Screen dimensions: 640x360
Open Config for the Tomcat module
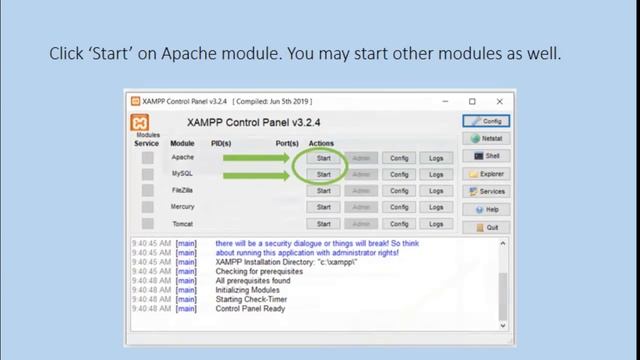(399, 224)
